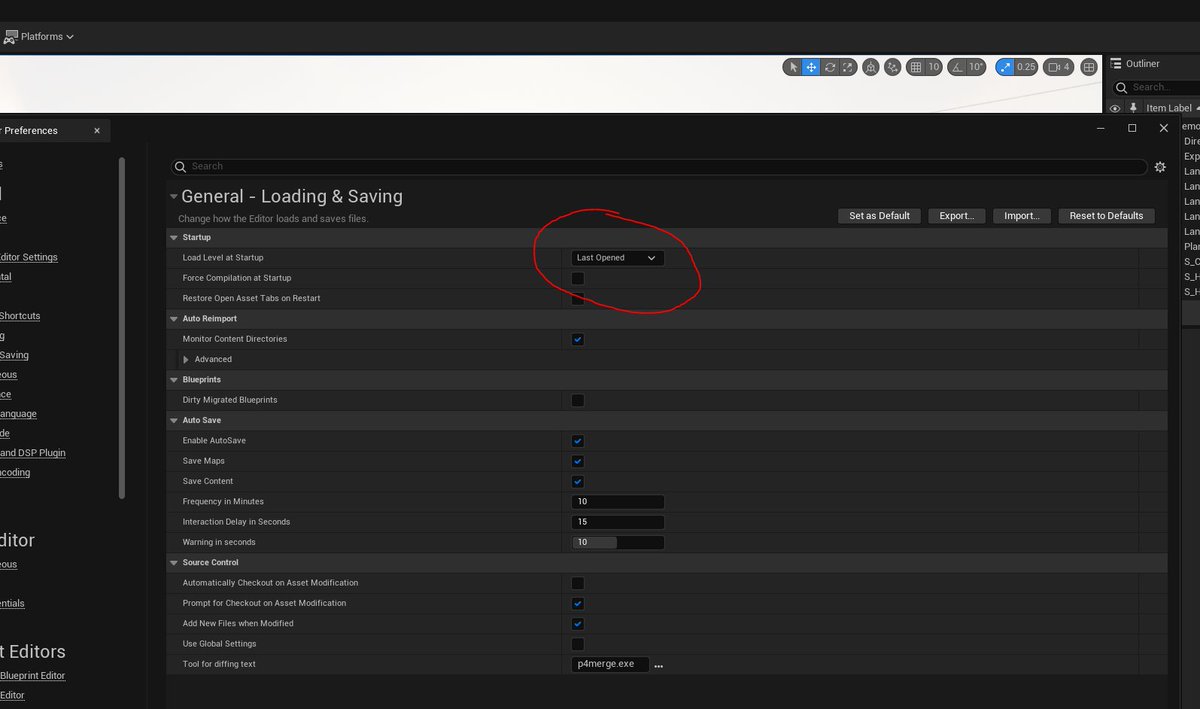Toggle scale snapping icon
The width and height of the screenshot is (1200, 709).
click(1004, 67)
